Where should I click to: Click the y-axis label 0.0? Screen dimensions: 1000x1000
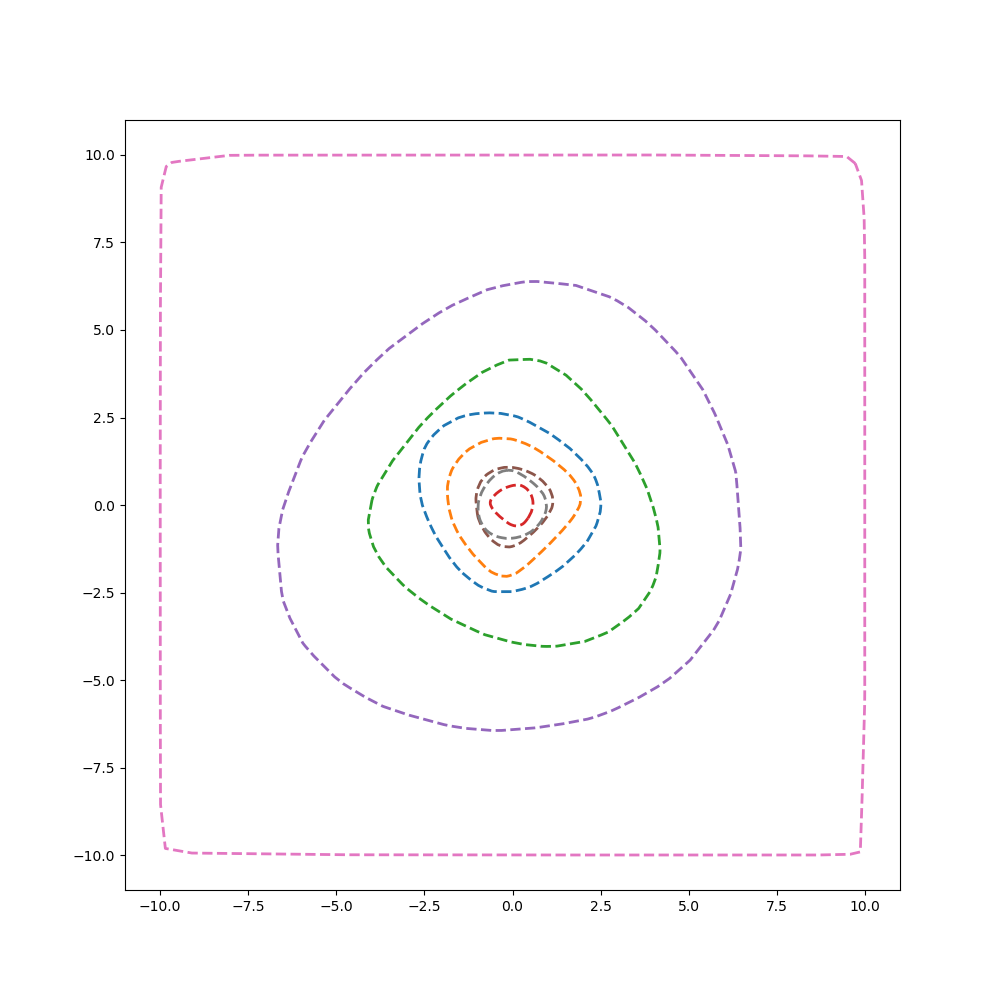click(x=105, y=506)
